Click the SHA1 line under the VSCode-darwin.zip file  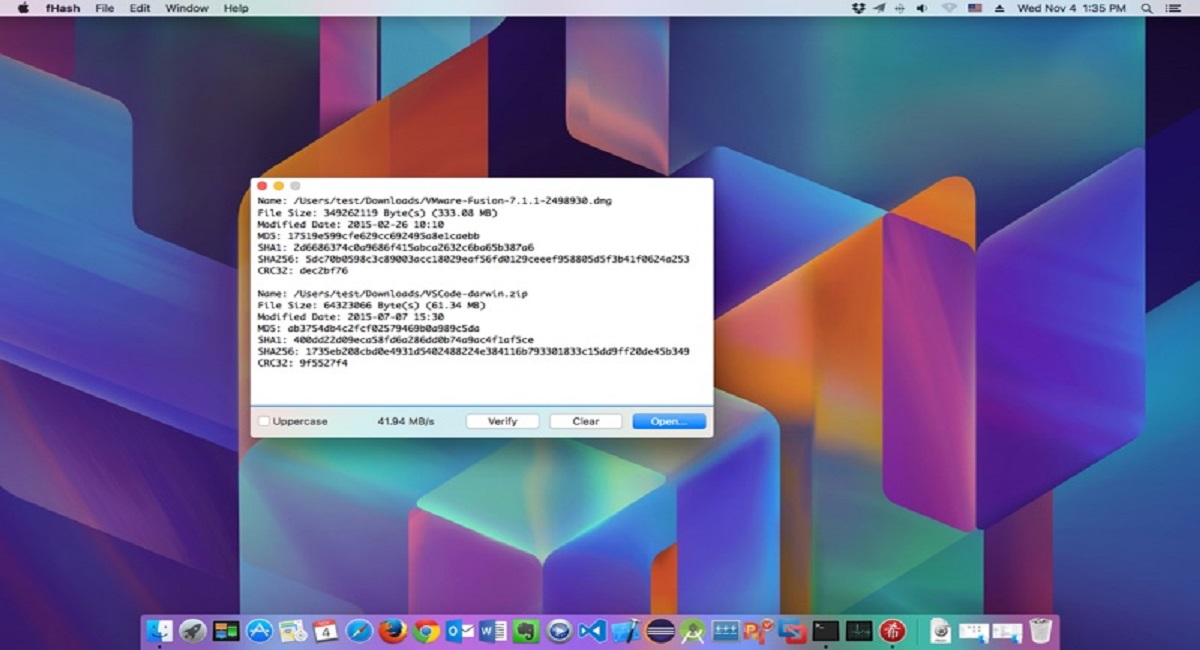(x=395, y=340)
